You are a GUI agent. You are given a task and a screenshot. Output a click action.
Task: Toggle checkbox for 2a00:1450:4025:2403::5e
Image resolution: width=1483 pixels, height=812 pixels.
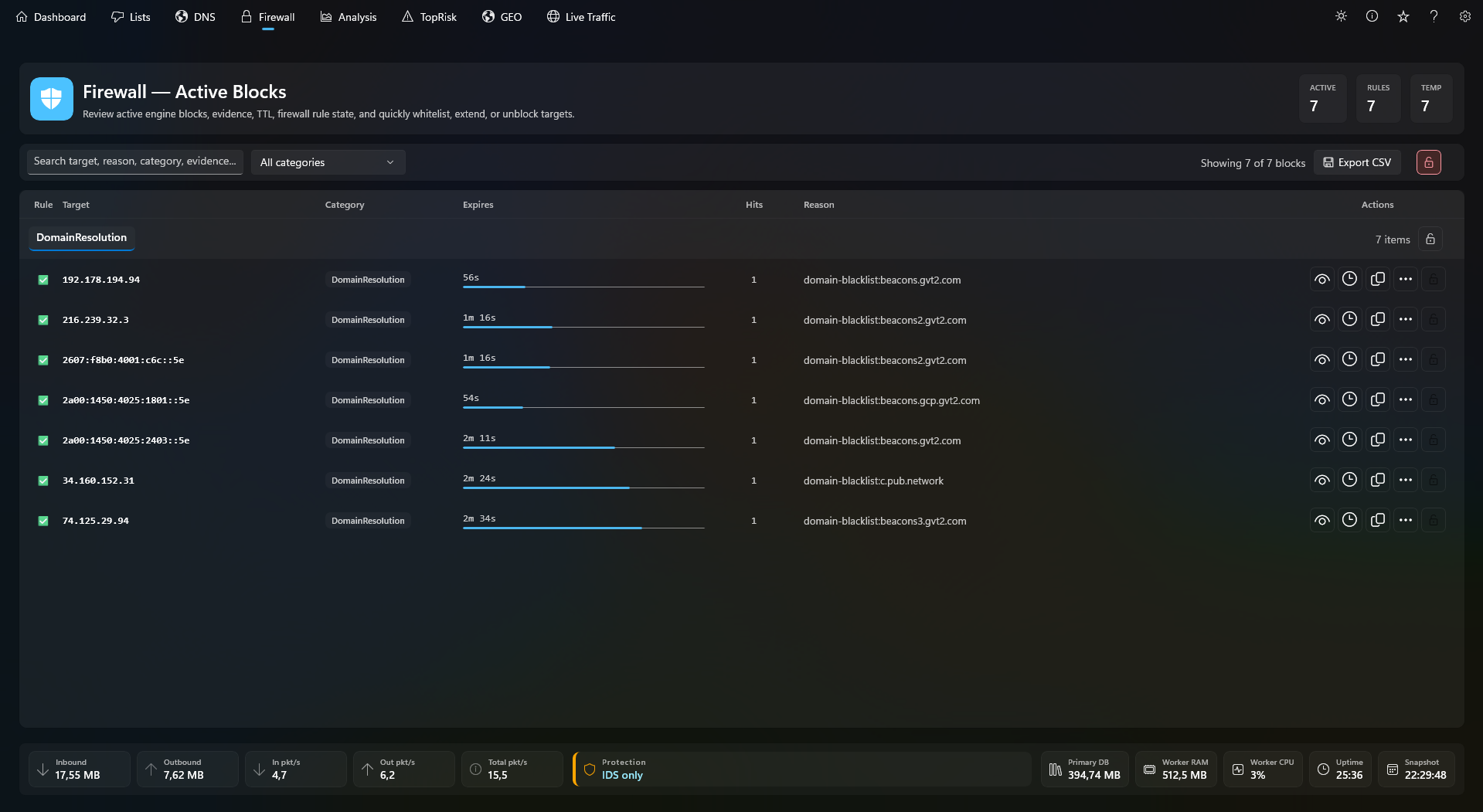click(x=43, y=440)
